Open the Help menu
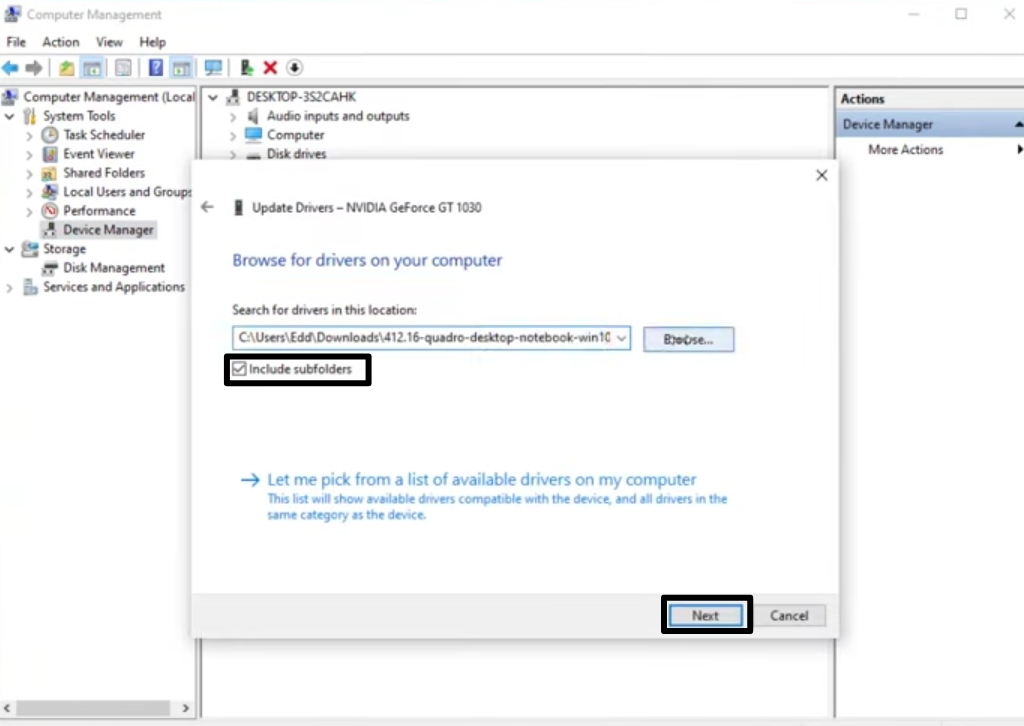Image resolution: width=1024 pixels, height=726 pixels. click(x=152, y=42)
